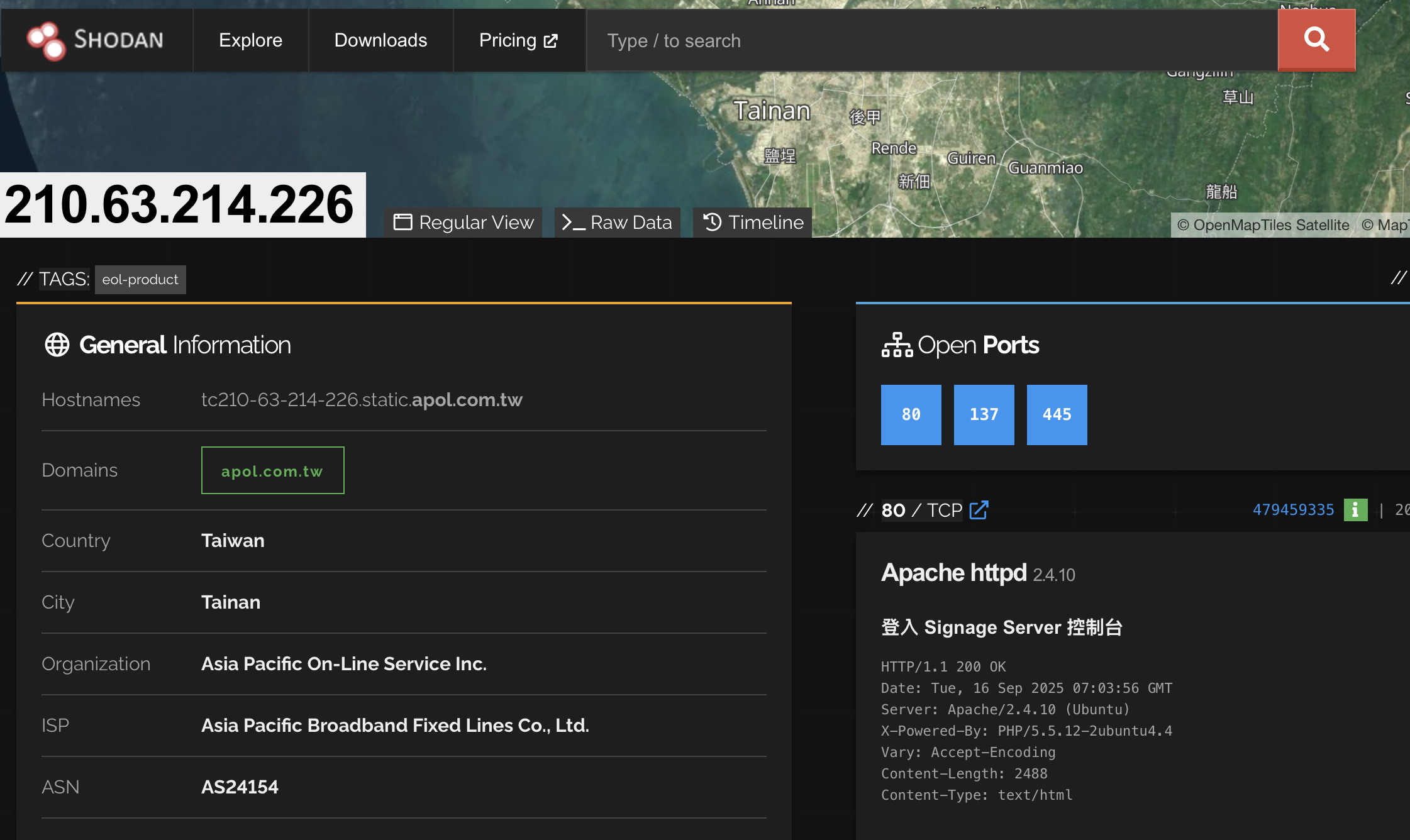Click the history clock icon of Timeline
The width and height of the screenshot is (1410, 840).
click(x=713, y=222)
